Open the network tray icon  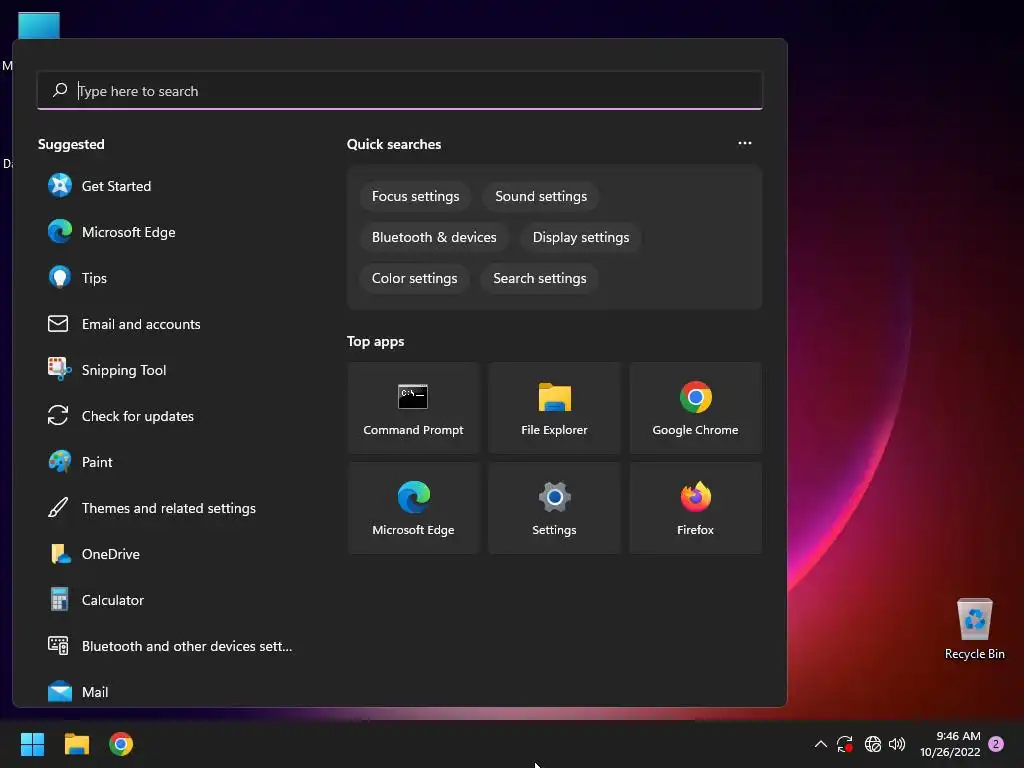pos(872,744)
